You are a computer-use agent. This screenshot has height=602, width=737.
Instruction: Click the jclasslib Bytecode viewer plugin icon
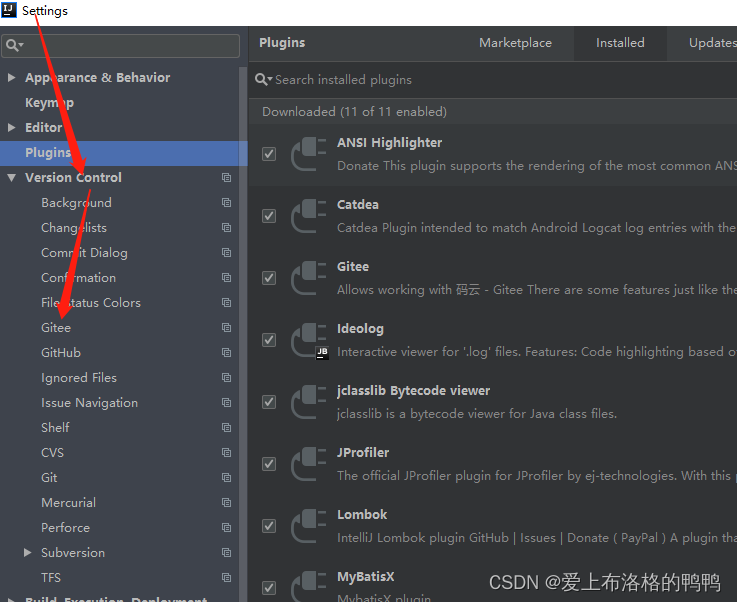pyautogui.click(x=308, y=402)
